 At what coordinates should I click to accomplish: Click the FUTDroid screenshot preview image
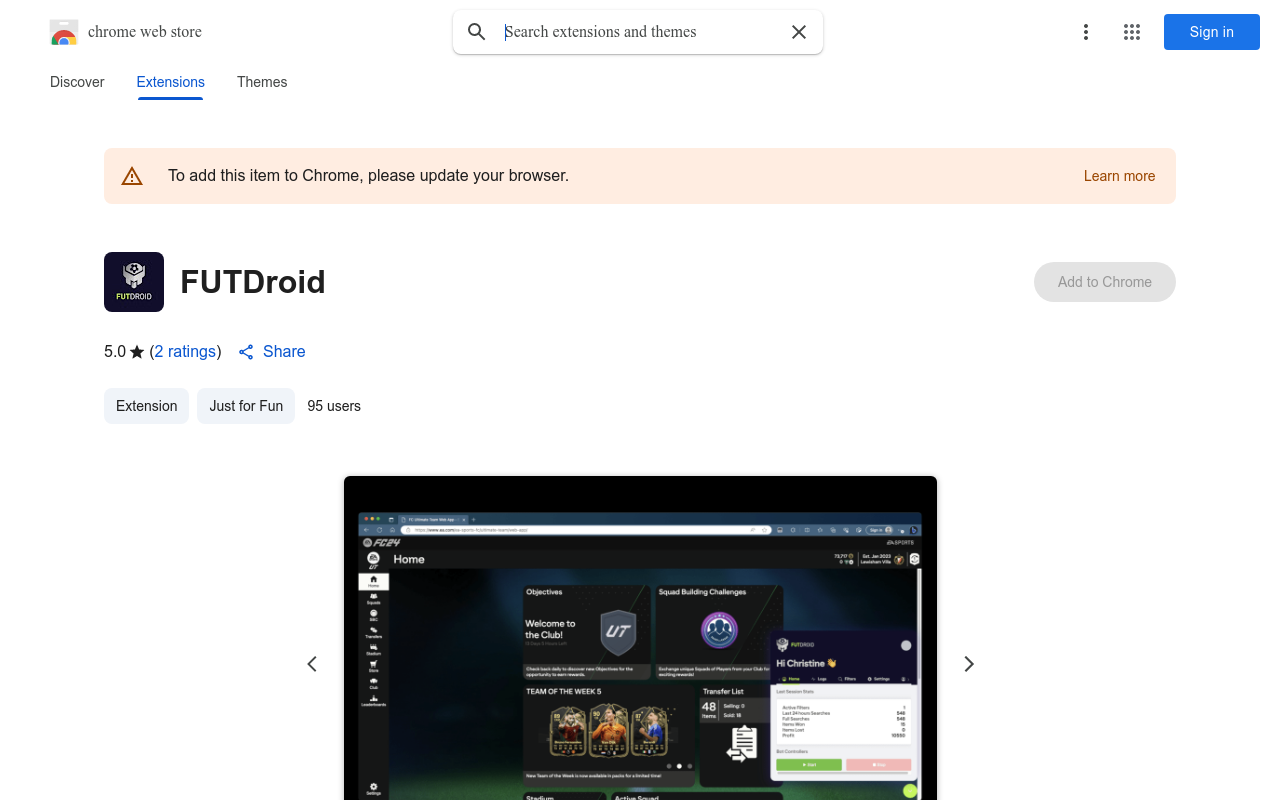tap(640, 638)
